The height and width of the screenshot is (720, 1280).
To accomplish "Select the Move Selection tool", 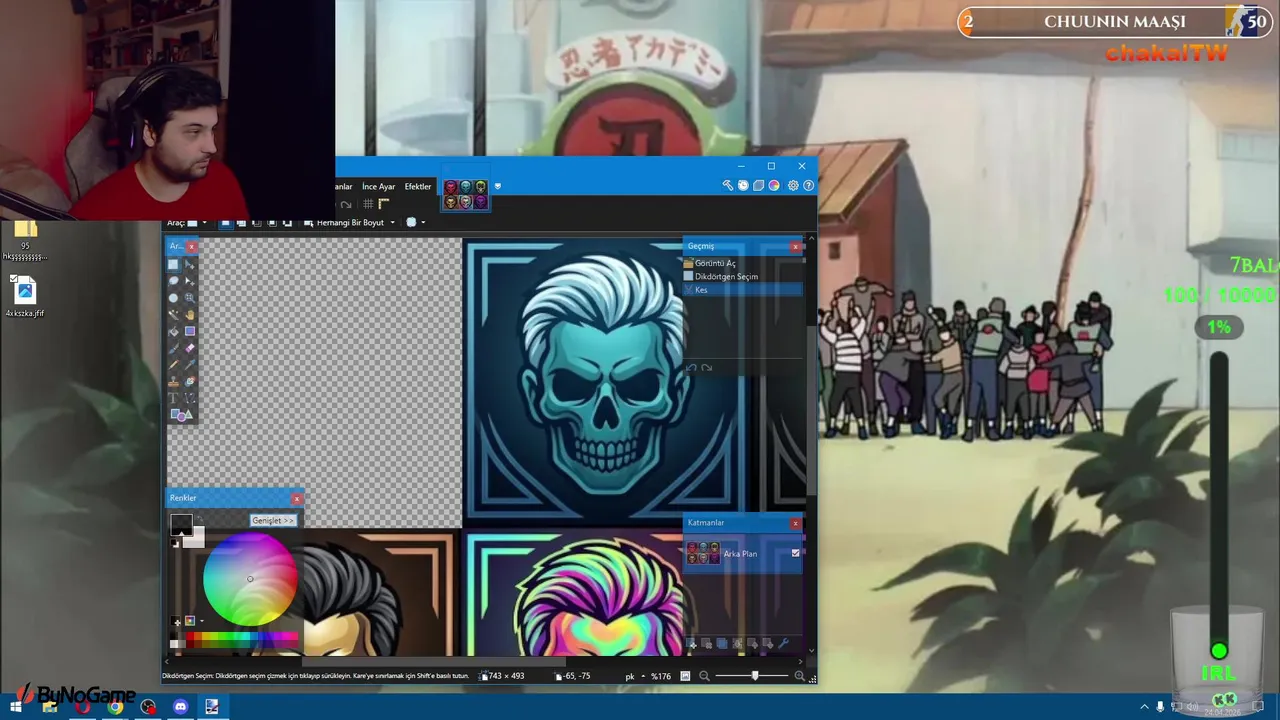I will tap(190, 281).
